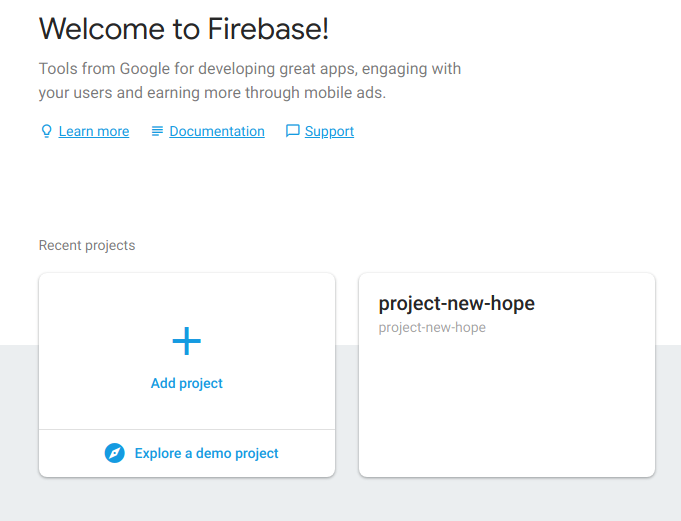The width and height of the screenshot is (681, 521).
Task: Select Explore a demo project text
Action: [206, 453]
